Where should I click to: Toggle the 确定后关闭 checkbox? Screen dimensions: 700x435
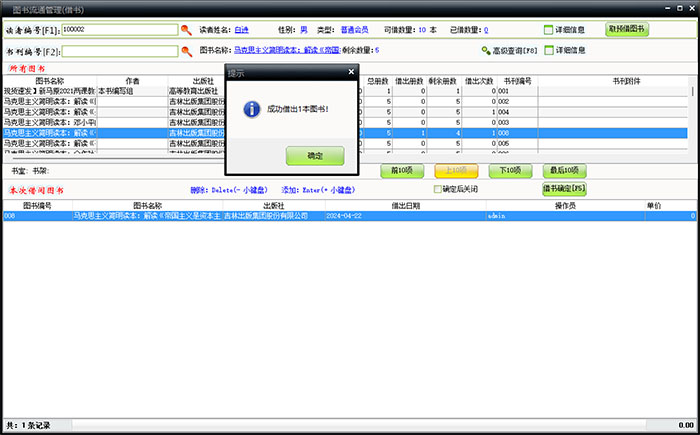pos(438,189)
